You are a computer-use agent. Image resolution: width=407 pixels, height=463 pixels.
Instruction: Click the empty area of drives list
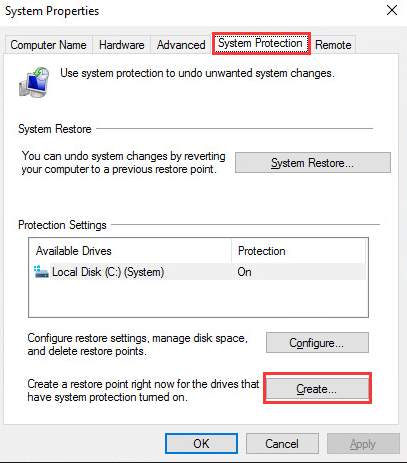click(x=198, y=298)
